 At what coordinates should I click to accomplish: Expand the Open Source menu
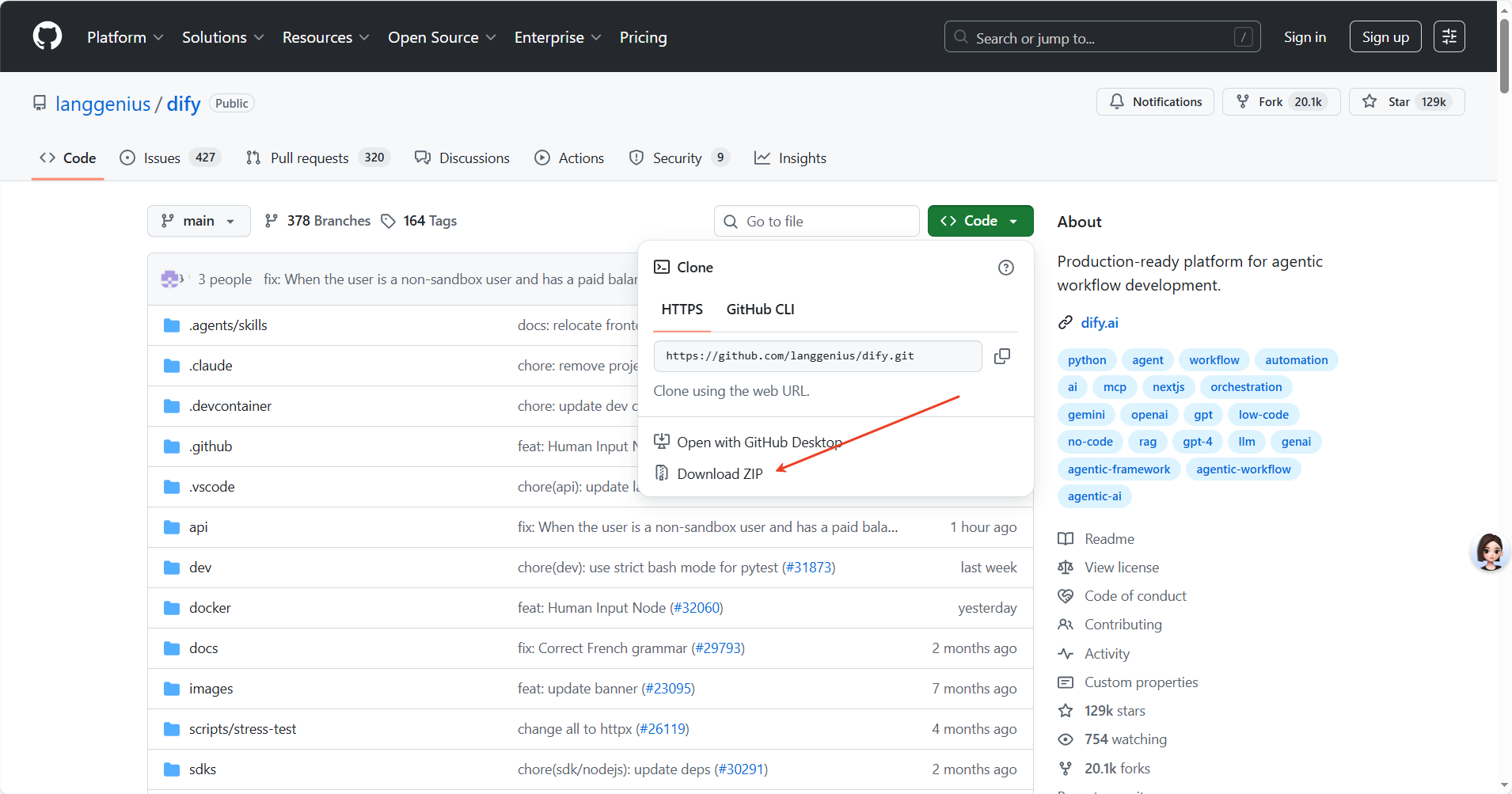[442, 37]
